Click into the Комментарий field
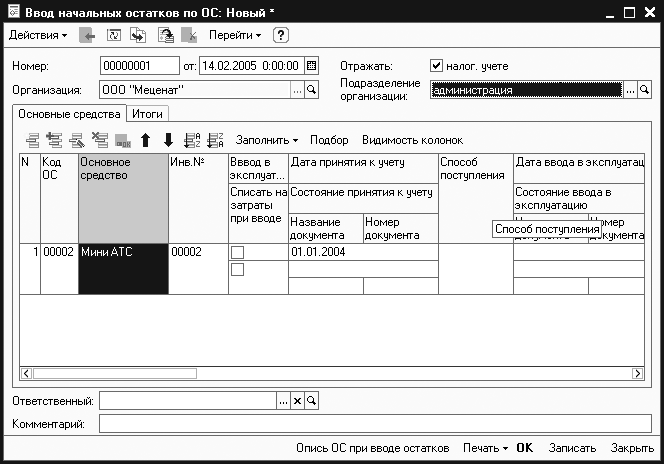The height and width of the screenshot is (464, 664). coord(375,424)
